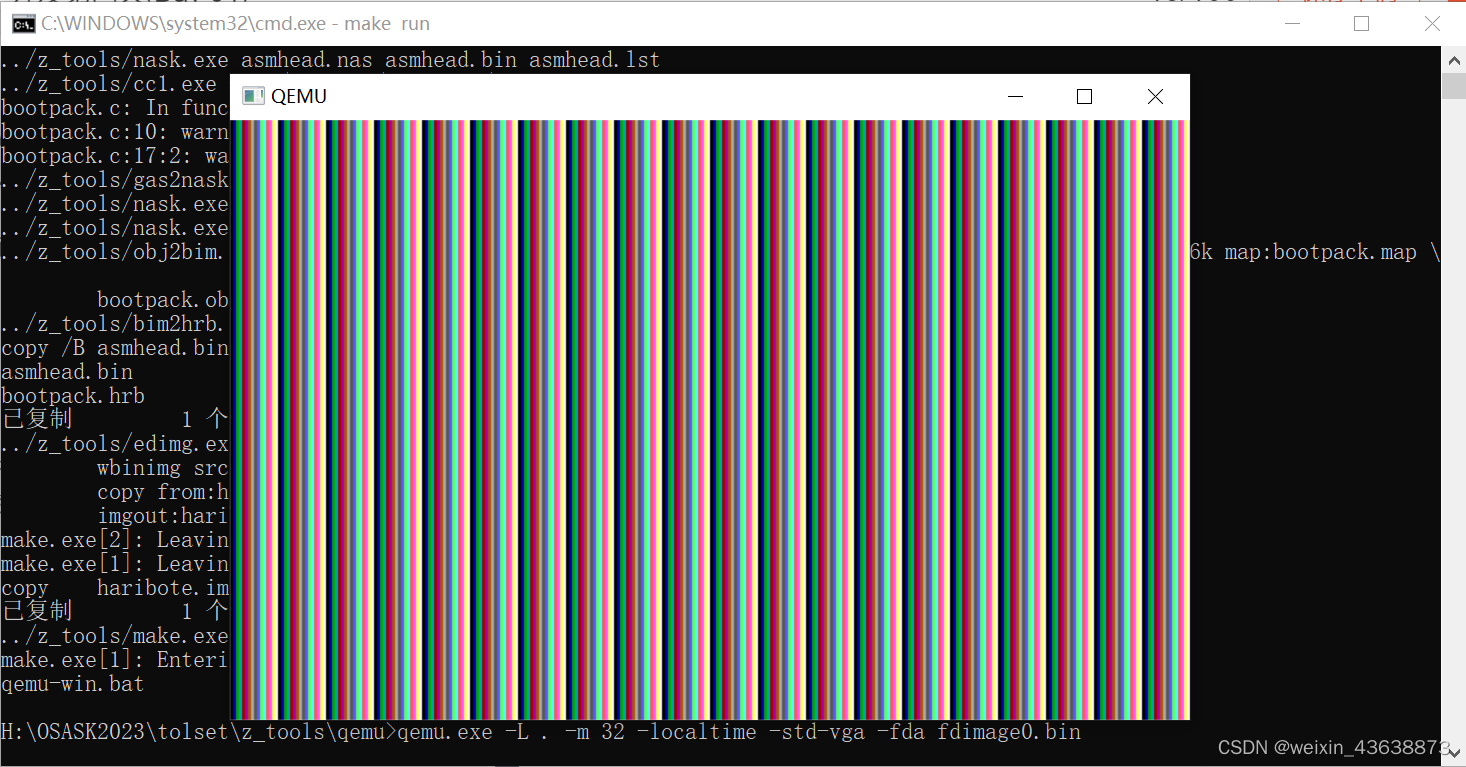The image size is (1466, 767).
Task: Click the 'qemu-win.bat' line
Action: pyautogui.click(x=72, y=684)
